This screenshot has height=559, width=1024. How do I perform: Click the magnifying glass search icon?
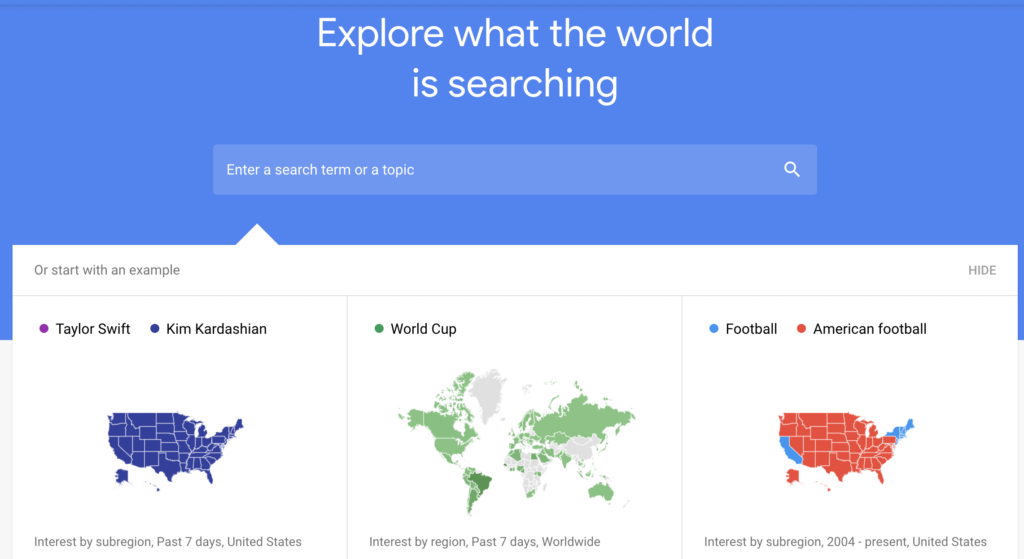coord(792,170)
